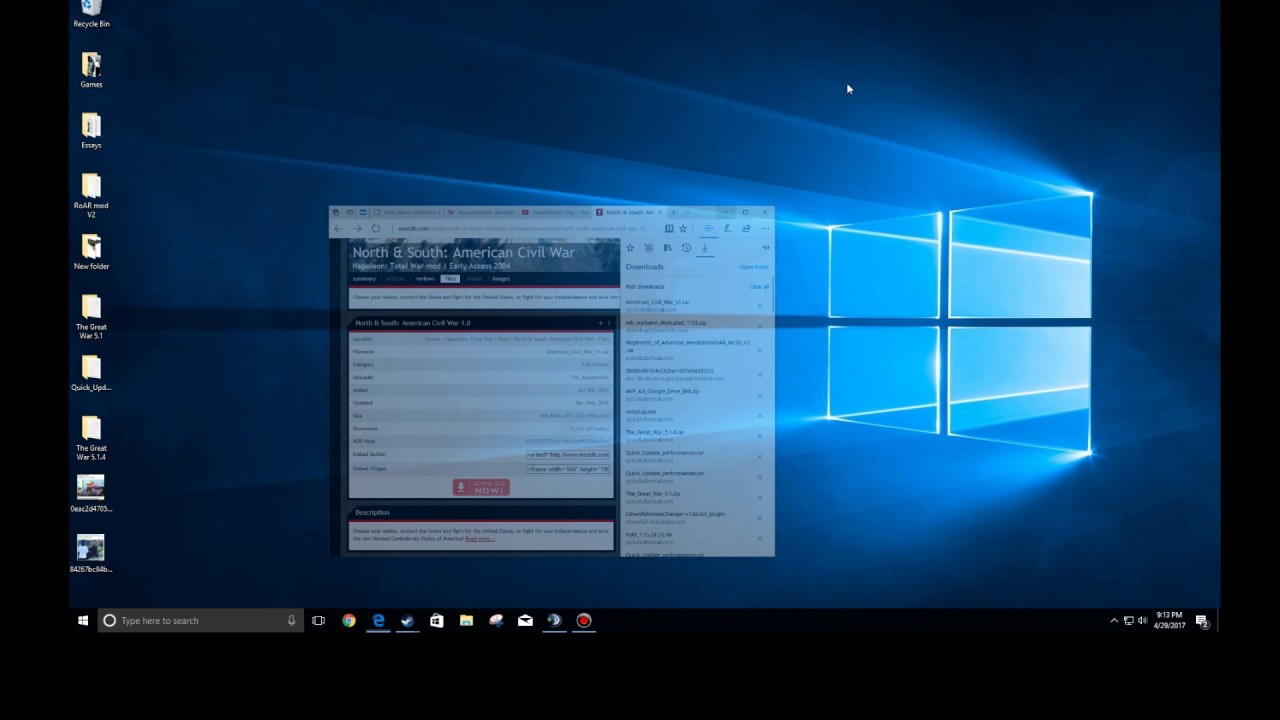This screenshot has width=1280, height=720.
Task: Click the red Download Now button
Action: [x=481, y=487]
